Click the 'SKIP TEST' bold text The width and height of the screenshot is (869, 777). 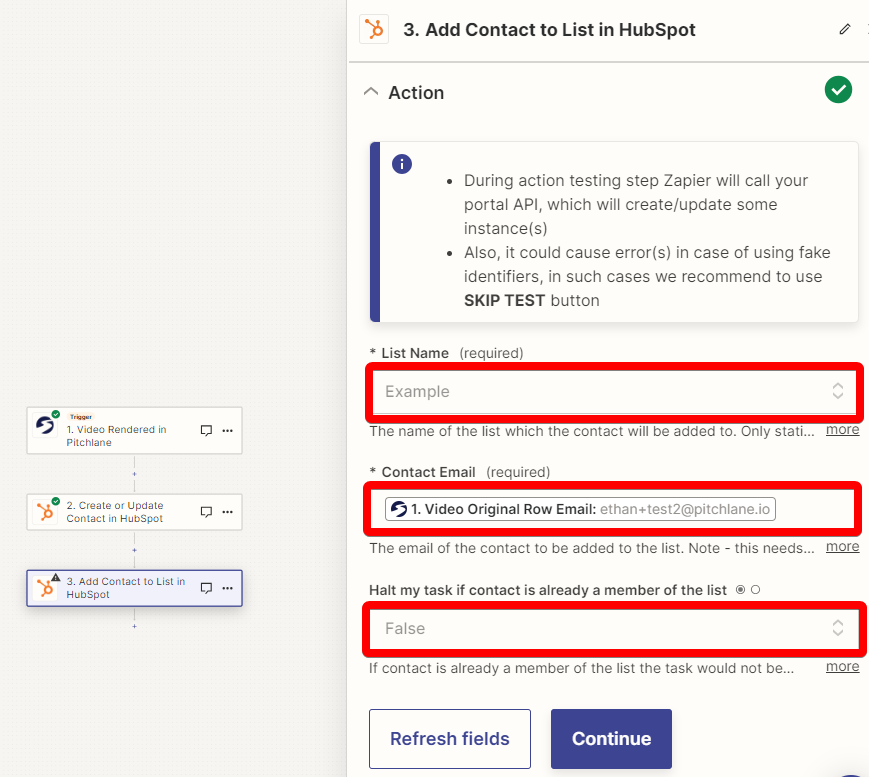tap(504, 300)
